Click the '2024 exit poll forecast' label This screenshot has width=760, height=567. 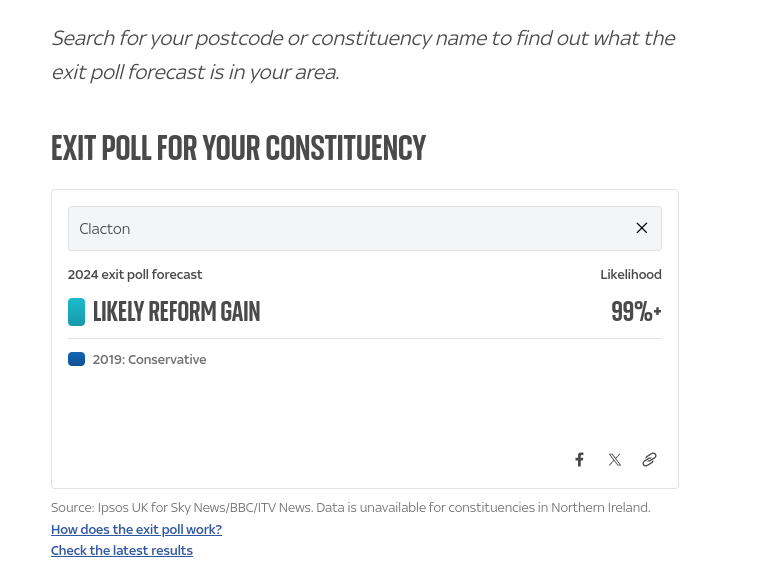coord(135,275)
